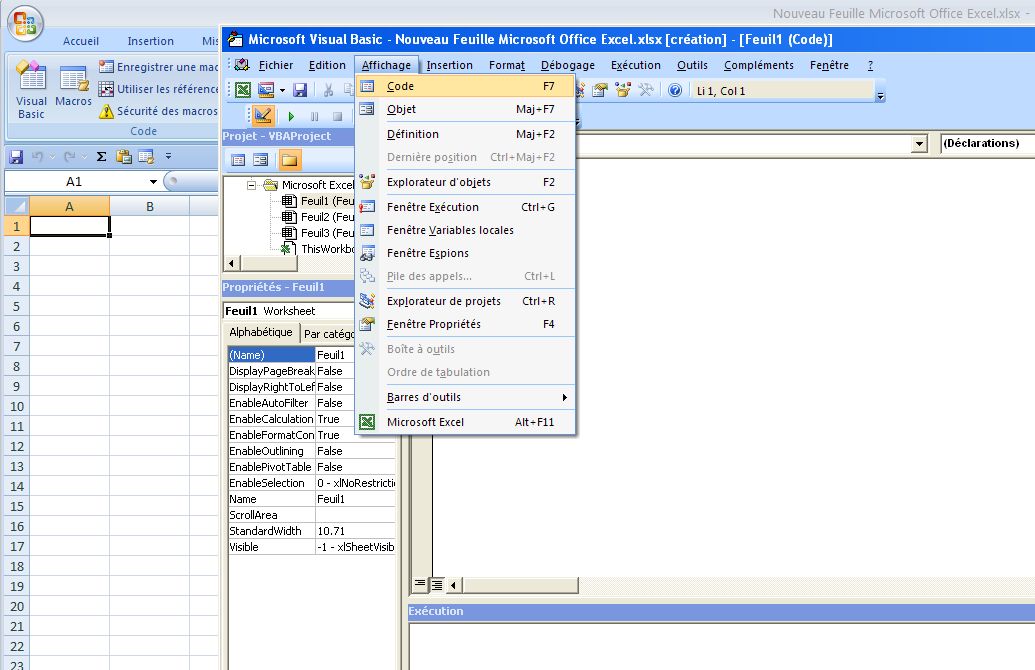This screenshot has width=1035, height=670.
Task: Select the Alphabétique tab in Properties
Action: tap(261, 332)
